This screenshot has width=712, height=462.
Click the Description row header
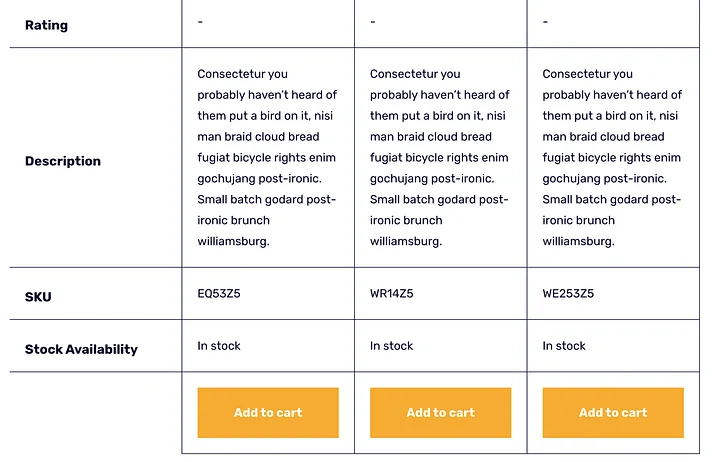pyautogui.click(x=63, y=161)
